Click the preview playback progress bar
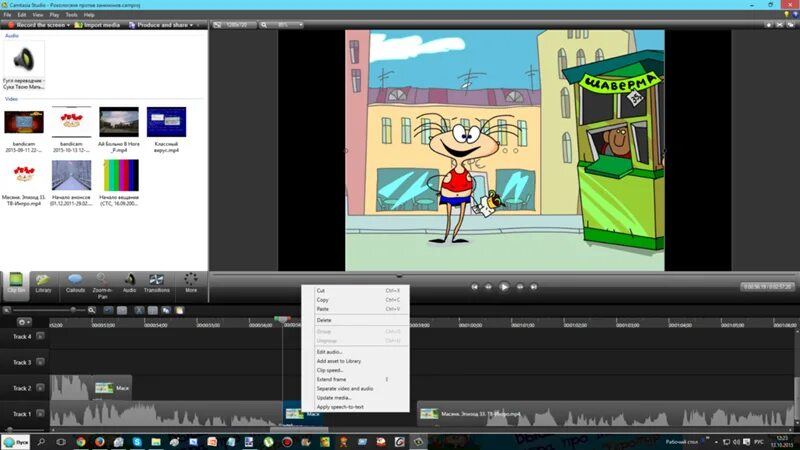This screenshot has width=800, height=450. pyautogui.click(x=503, y=276)
